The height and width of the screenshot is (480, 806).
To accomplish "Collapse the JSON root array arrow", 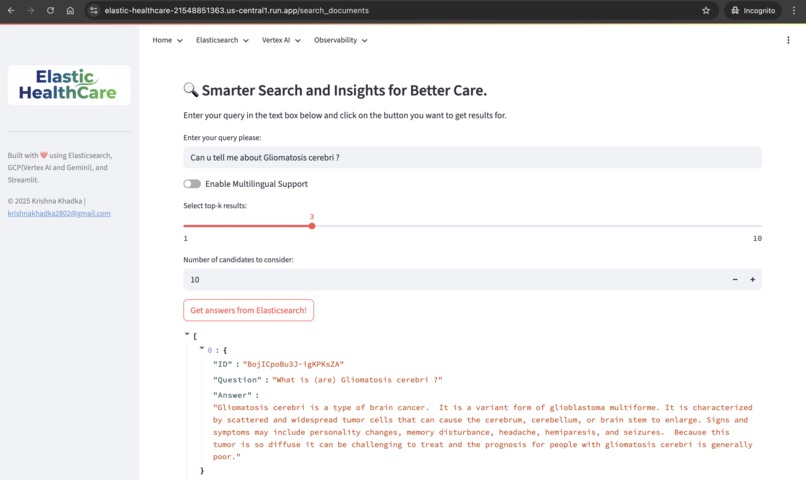I will [187, 334].
